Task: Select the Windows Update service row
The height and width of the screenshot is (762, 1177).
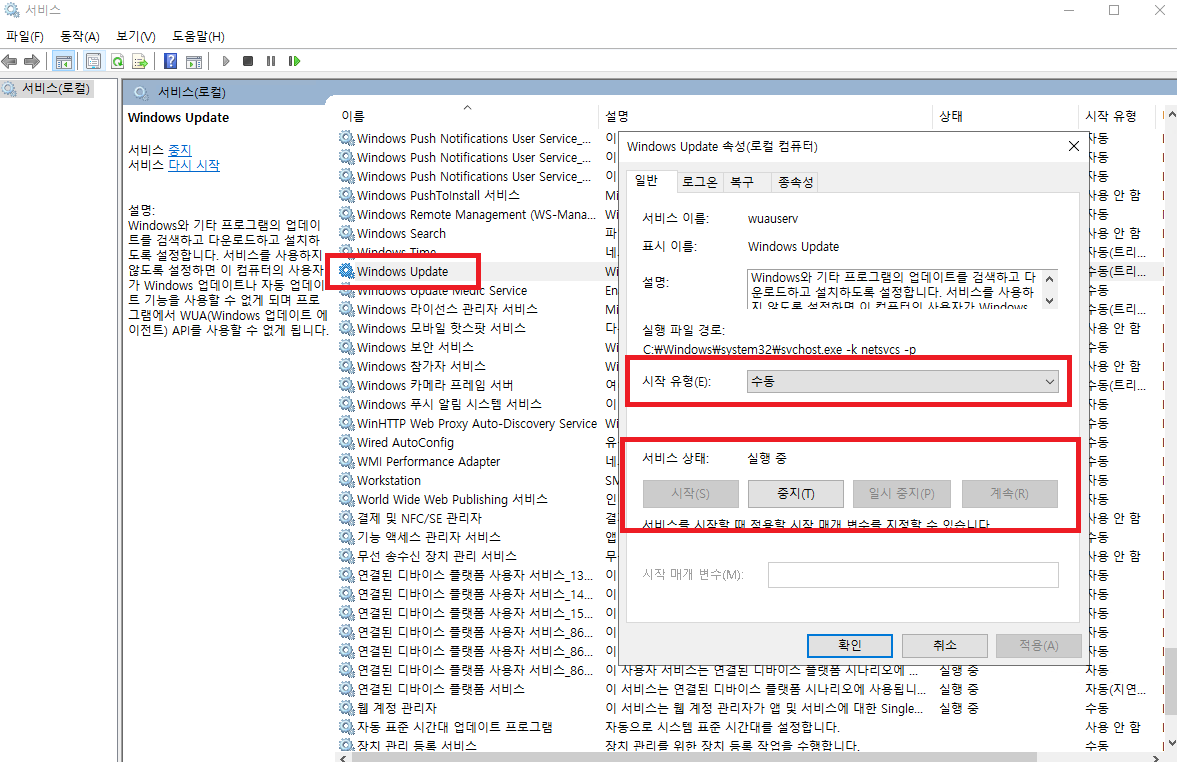Action: pyautogui.click(x=402, y=271)
